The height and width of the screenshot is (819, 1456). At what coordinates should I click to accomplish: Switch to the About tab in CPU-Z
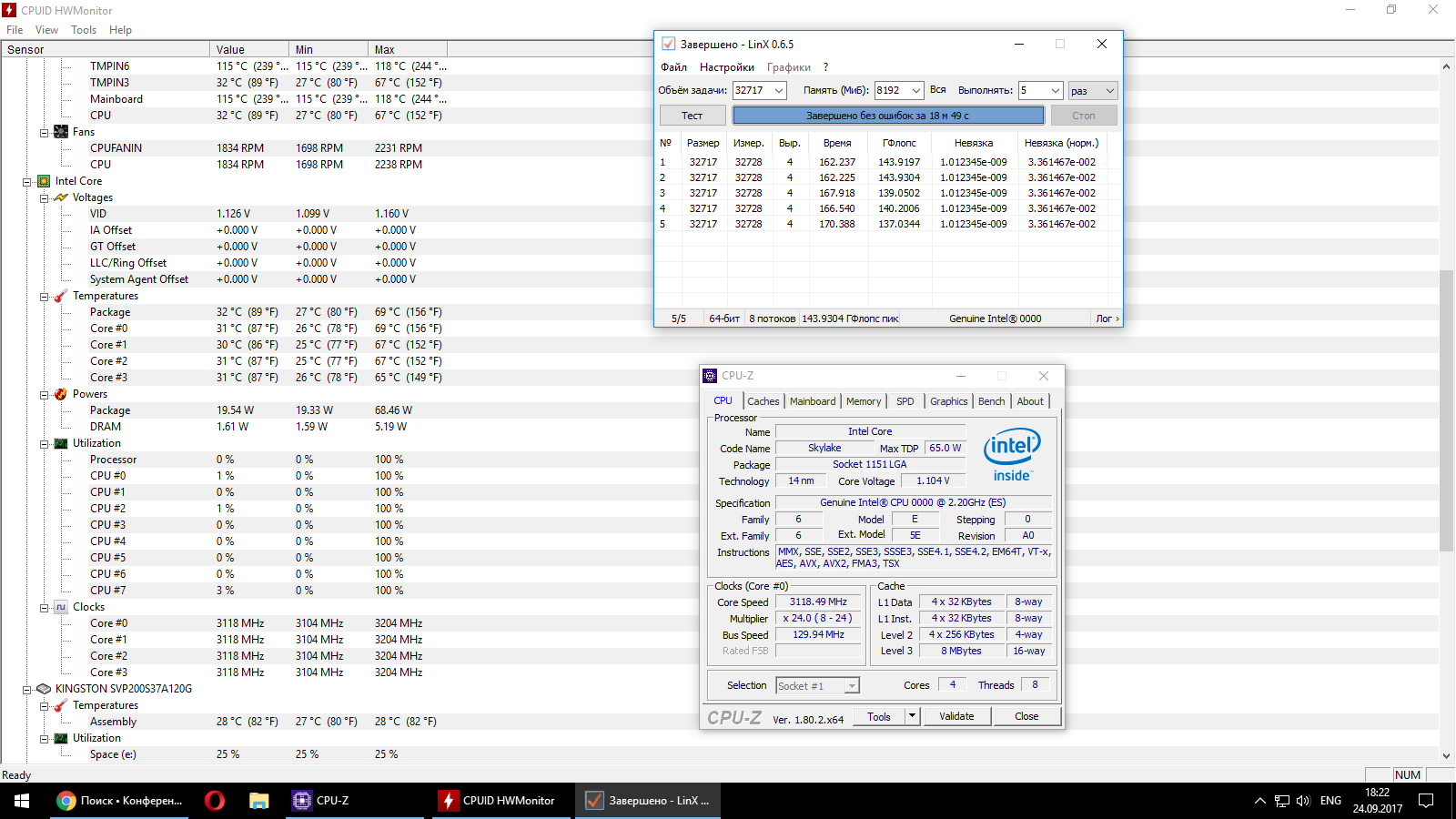(1030, 401)
